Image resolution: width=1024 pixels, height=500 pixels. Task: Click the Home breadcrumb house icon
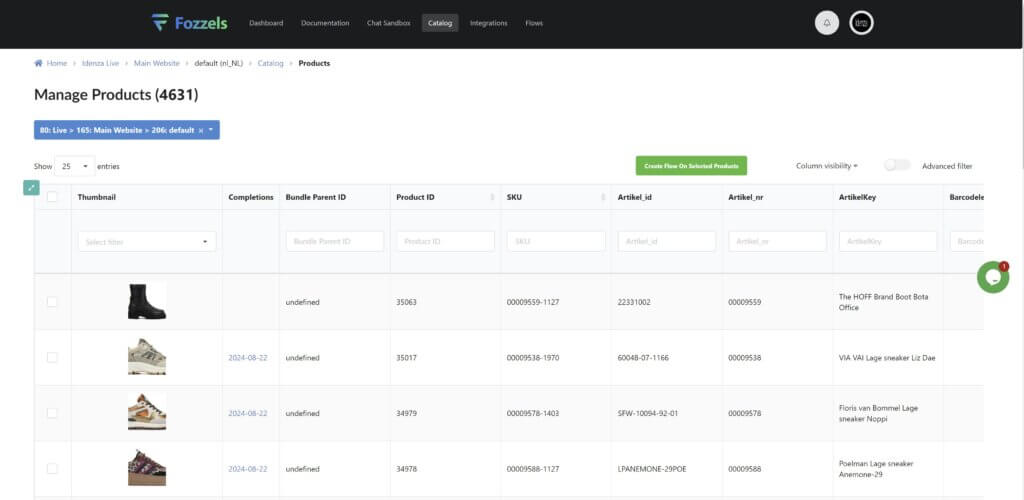pyautogui.click(x=39, y=63)
